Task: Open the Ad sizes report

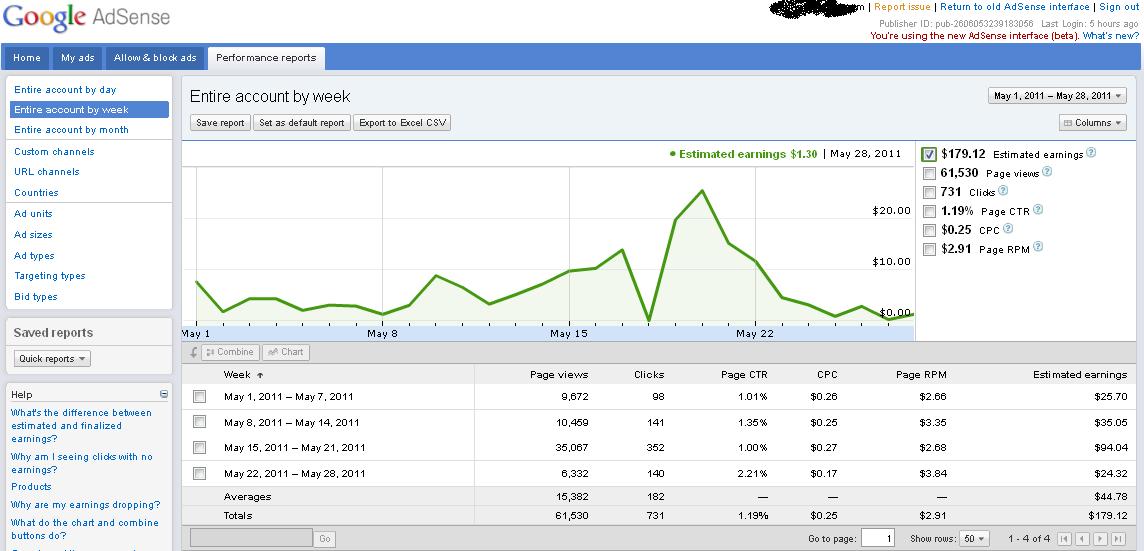Action: (x=33, y=235)
